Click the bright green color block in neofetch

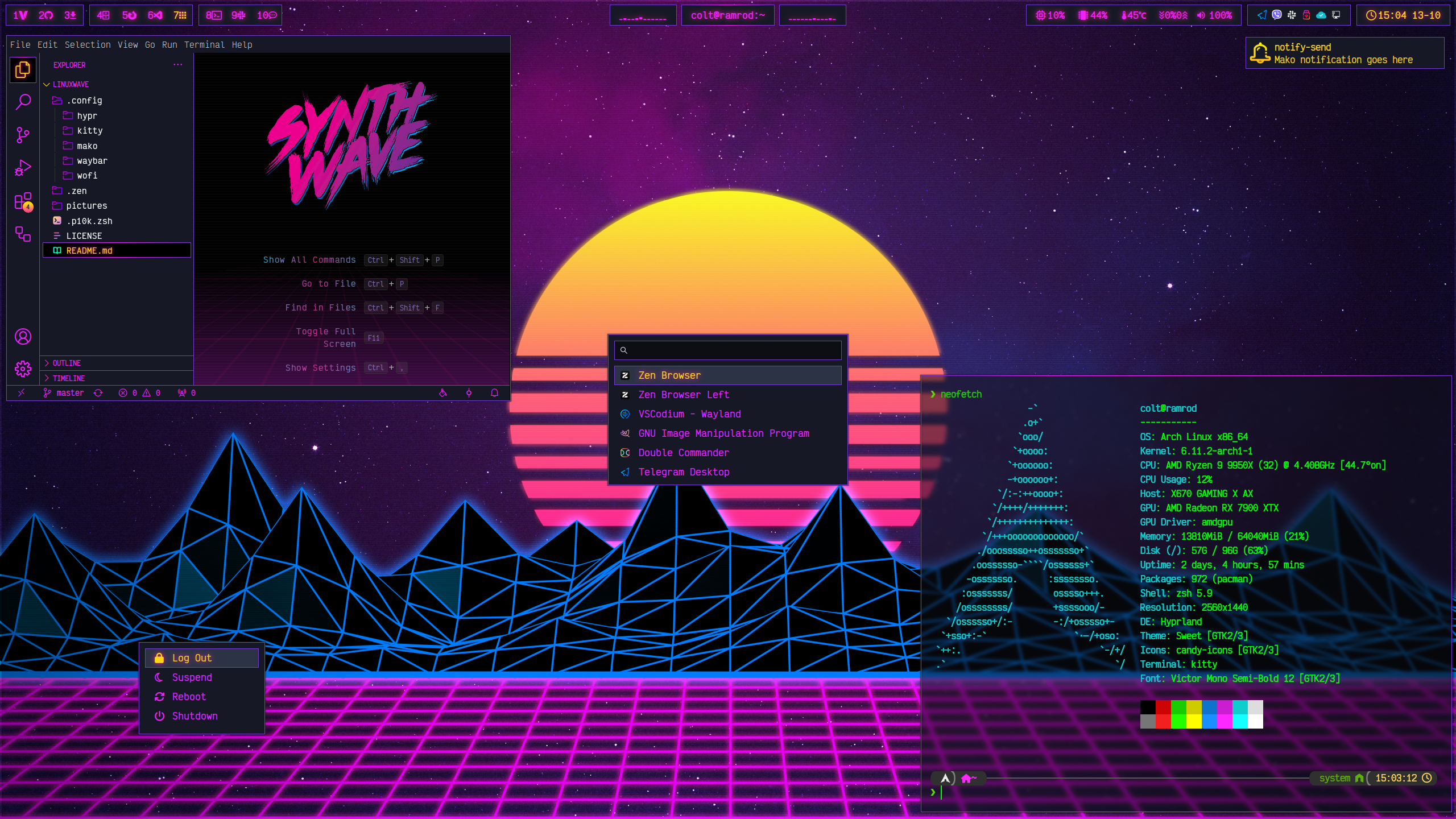[1178, 721]
